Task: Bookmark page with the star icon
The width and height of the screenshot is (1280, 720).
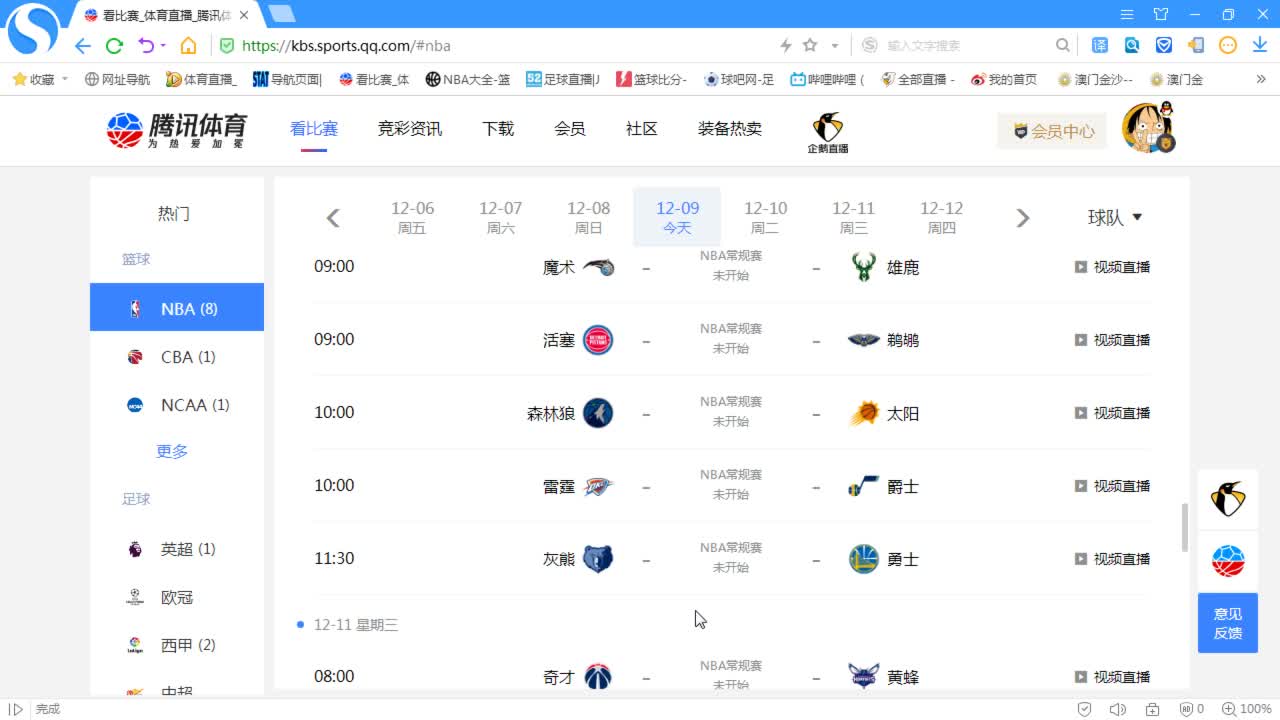Action: click(810, 45)
